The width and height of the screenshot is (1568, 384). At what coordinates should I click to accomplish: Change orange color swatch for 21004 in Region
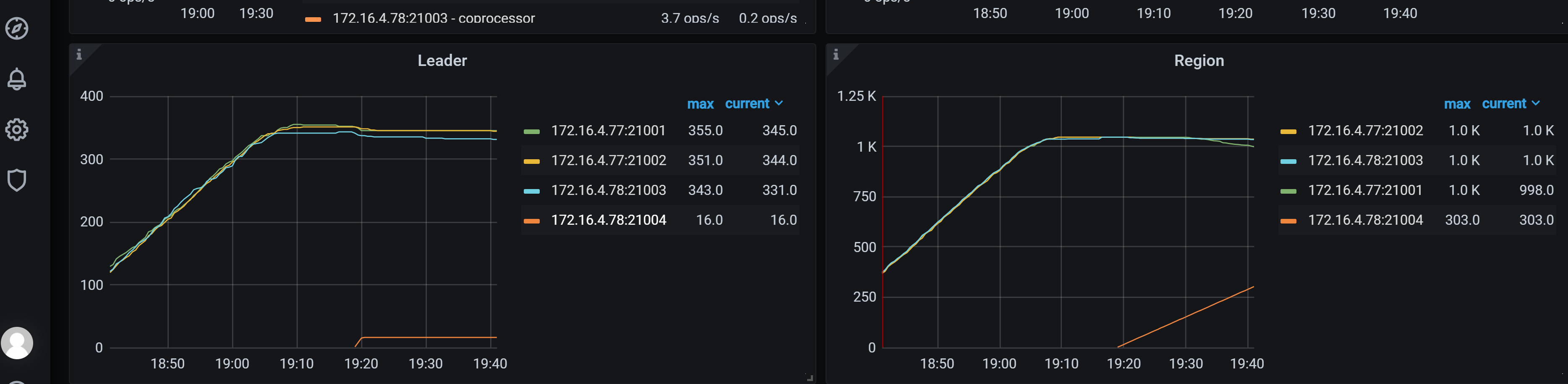(x=1288, y=221)
